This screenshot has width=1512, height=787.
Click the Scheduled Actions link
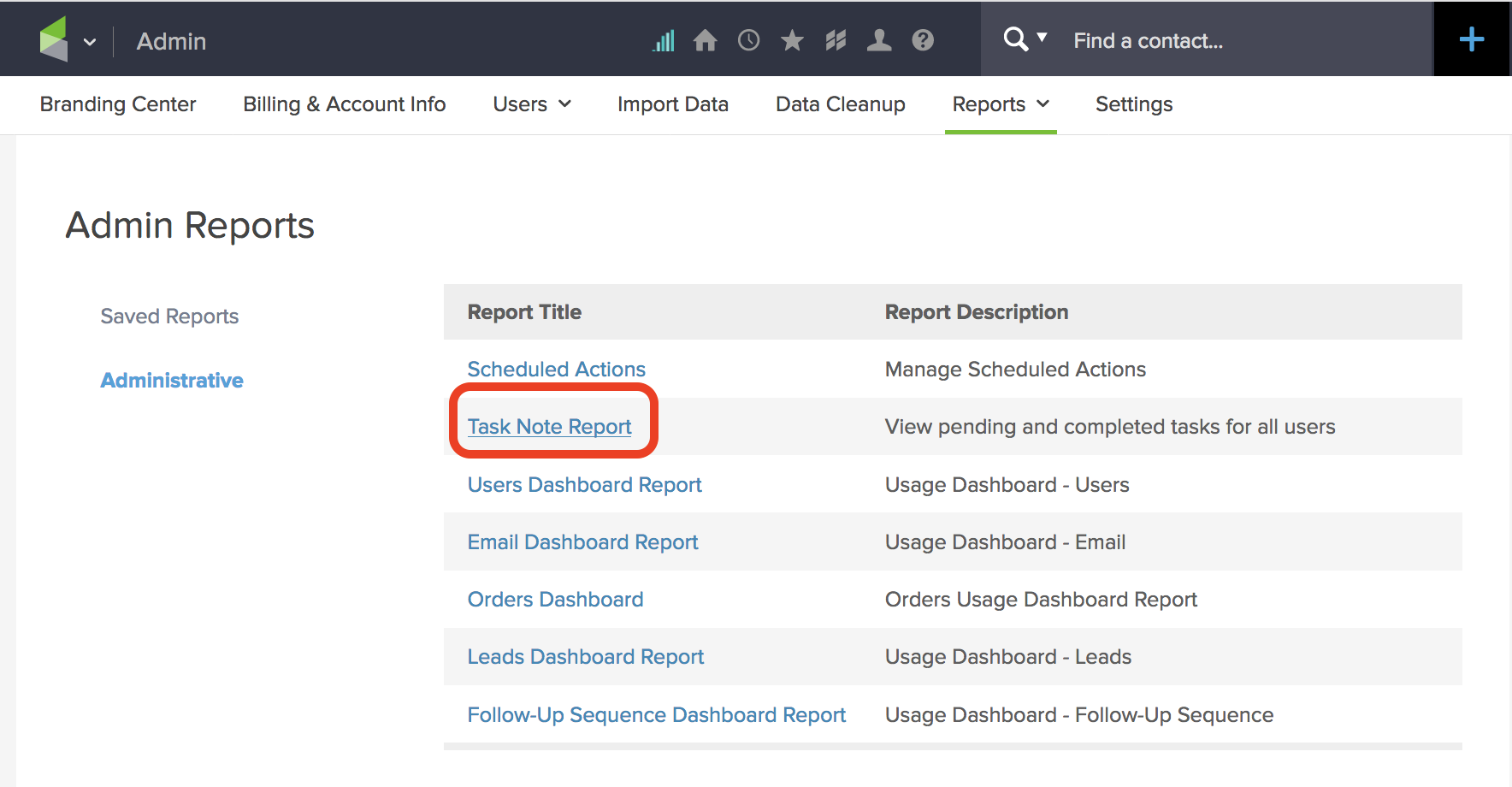pos(556,369)
